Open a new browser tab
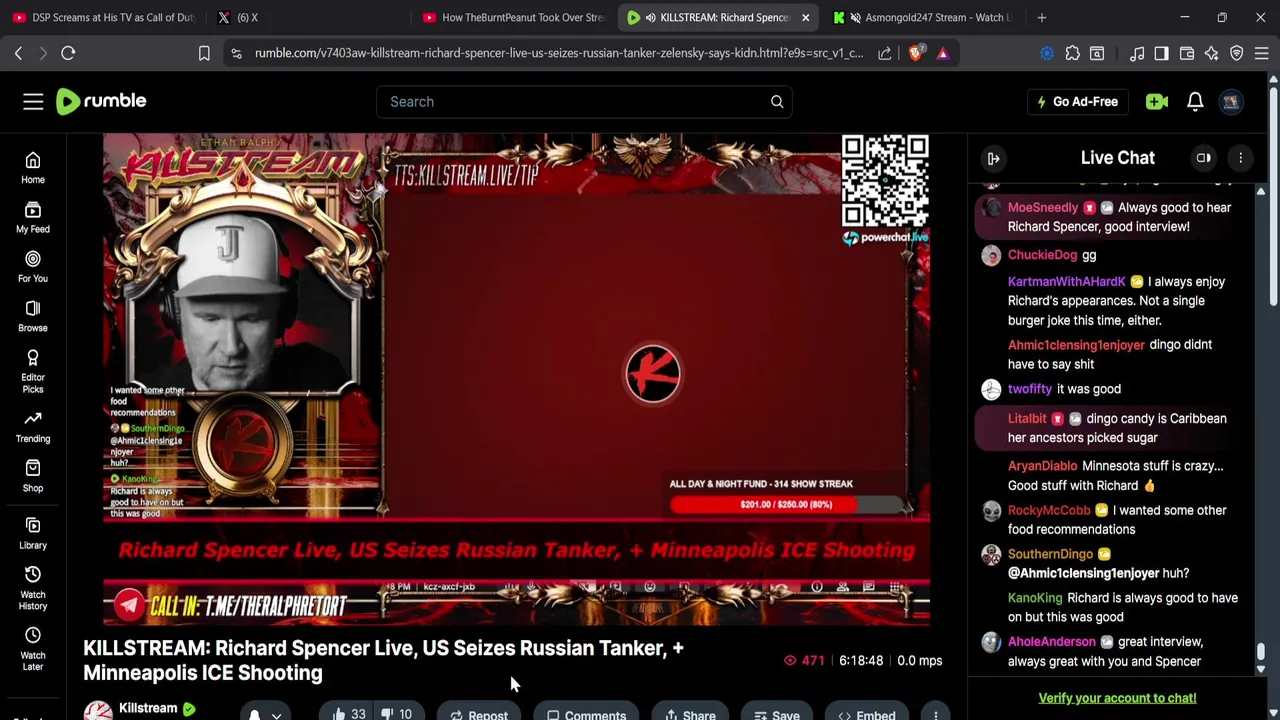The width and height of the screenshot is (1280, 720). (x=1042, y=17)
